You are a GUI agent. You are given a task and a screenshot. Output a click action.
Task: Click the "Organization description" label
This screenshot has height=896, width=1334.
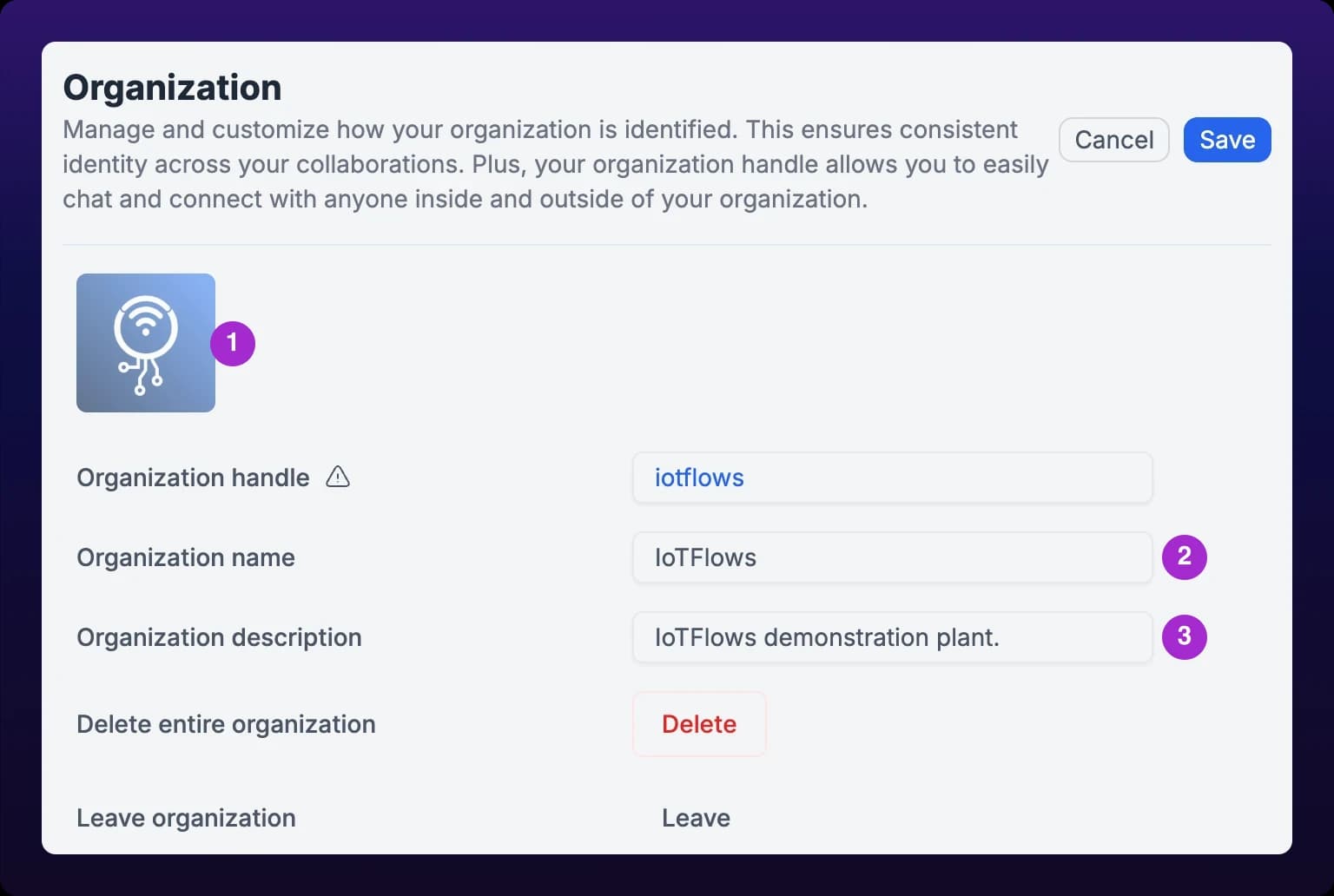[x=219, y=637]
